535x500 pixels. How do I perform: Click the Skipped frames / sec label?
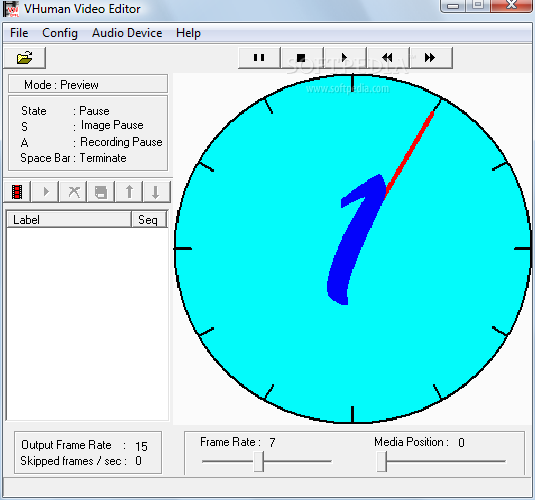pyautogui.click(x=73, y=461)
